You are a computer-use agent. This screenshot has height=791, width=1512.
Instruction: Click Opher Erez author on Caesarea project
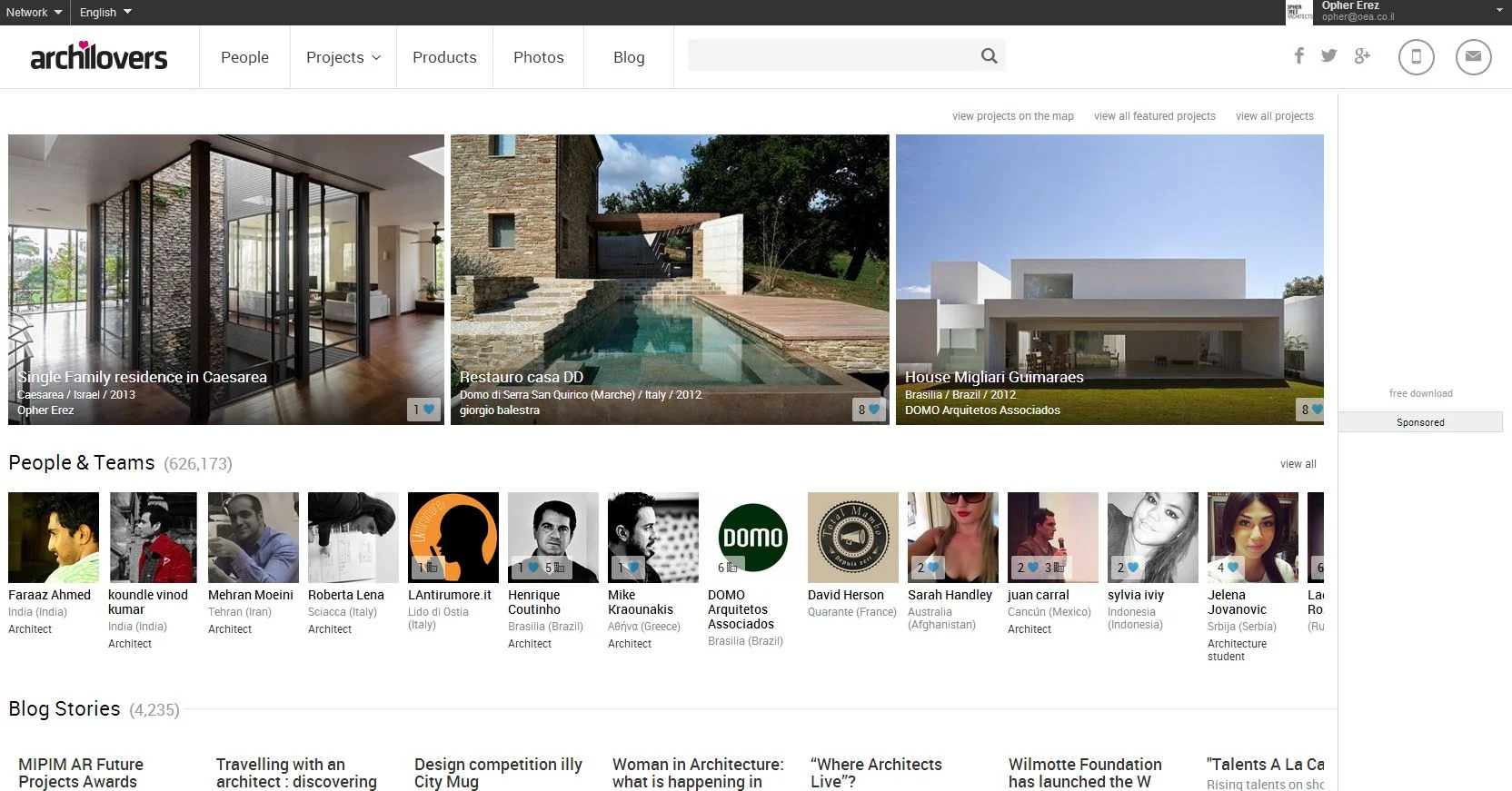tap(45, 410)
